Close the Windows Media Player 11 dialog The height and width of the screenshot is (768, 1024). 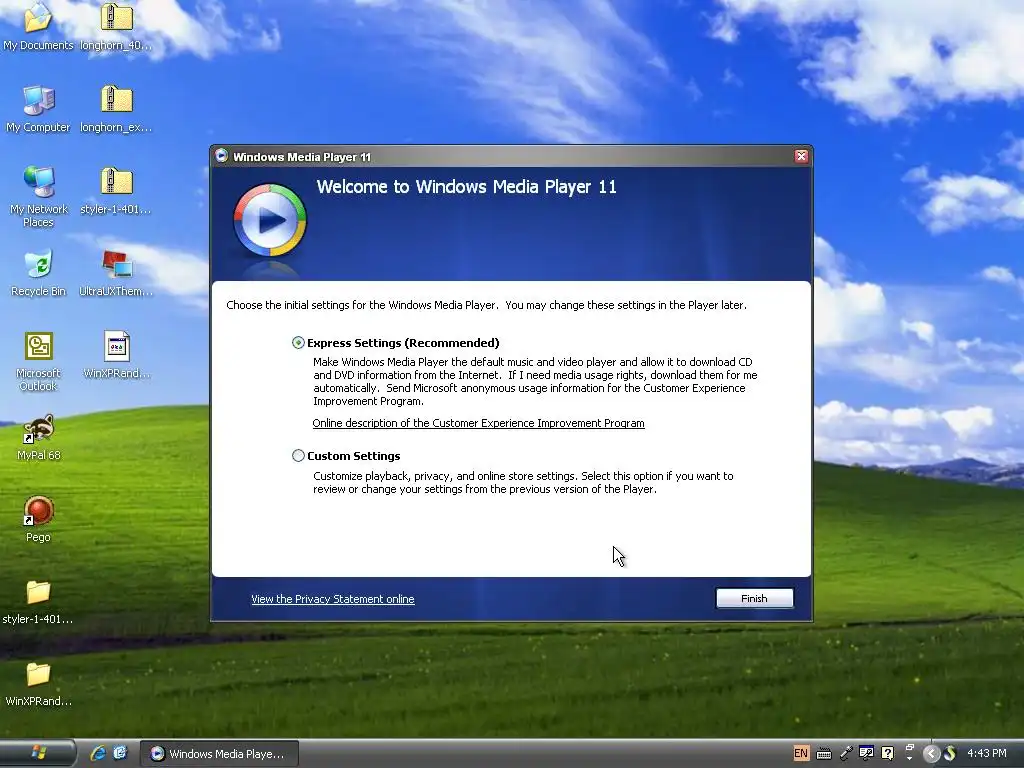click(x=801, y=156)
